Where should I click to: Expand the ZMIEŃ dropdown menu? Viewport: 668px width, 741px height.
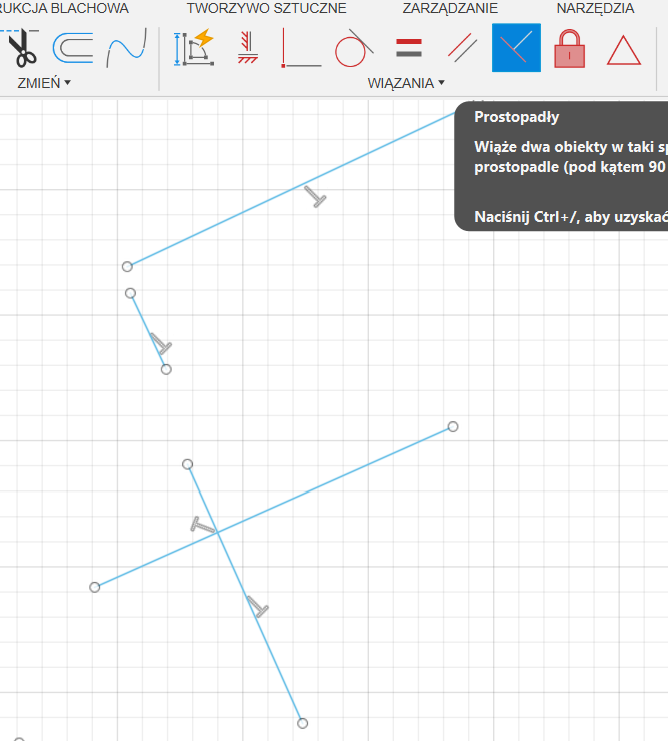(x=44, y=83)
